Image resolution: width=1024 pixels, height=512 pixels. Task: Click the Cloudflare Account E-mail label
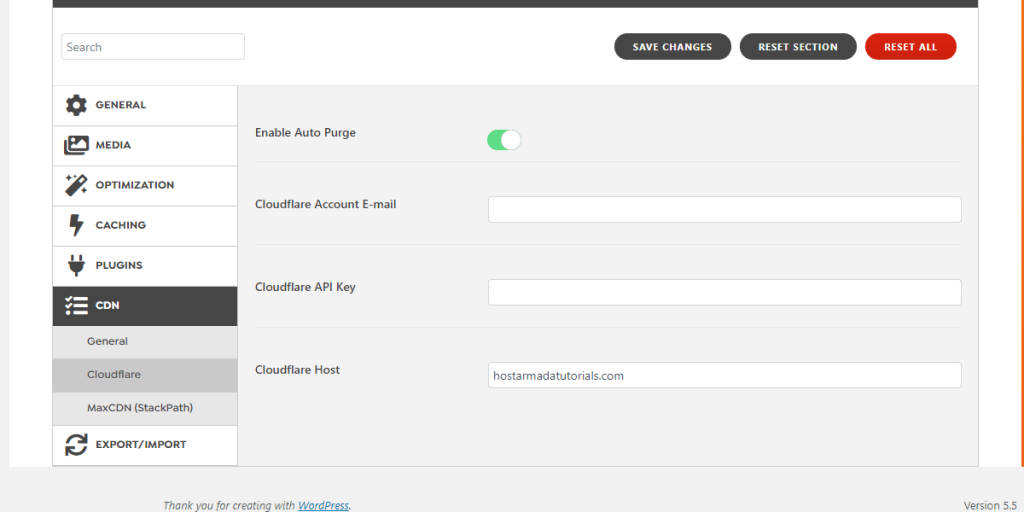326,204
